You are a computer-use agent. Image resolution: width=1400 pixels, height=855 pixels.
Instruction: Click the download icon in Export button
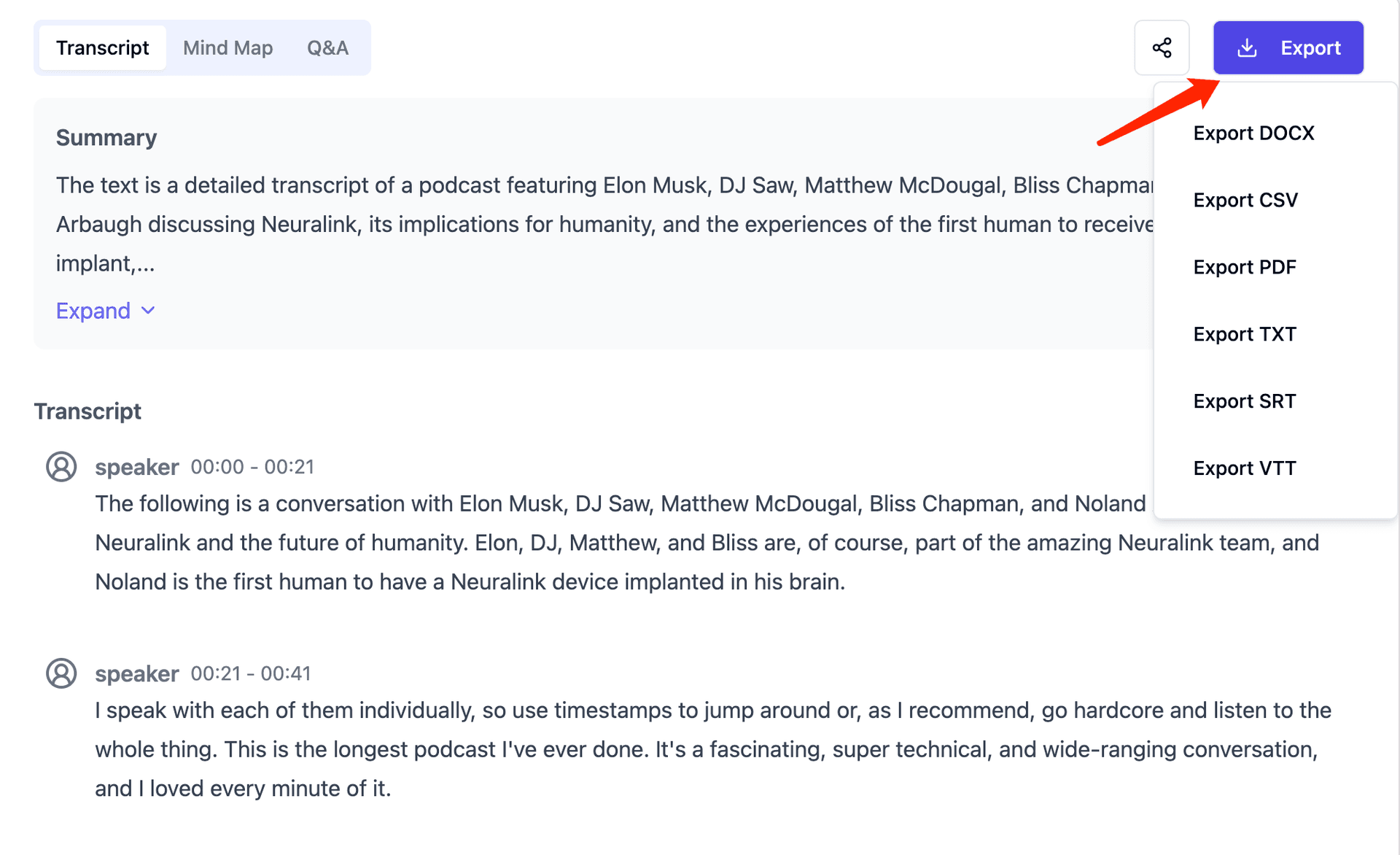pyautogui.click(x=1247, y=48)
